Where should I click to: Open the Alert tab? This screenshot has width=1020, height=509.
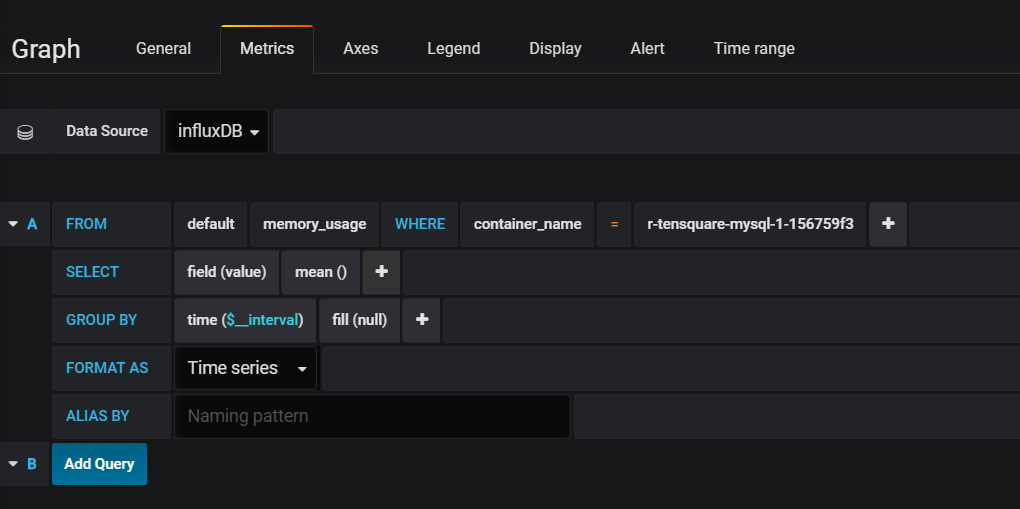[647, 49]
